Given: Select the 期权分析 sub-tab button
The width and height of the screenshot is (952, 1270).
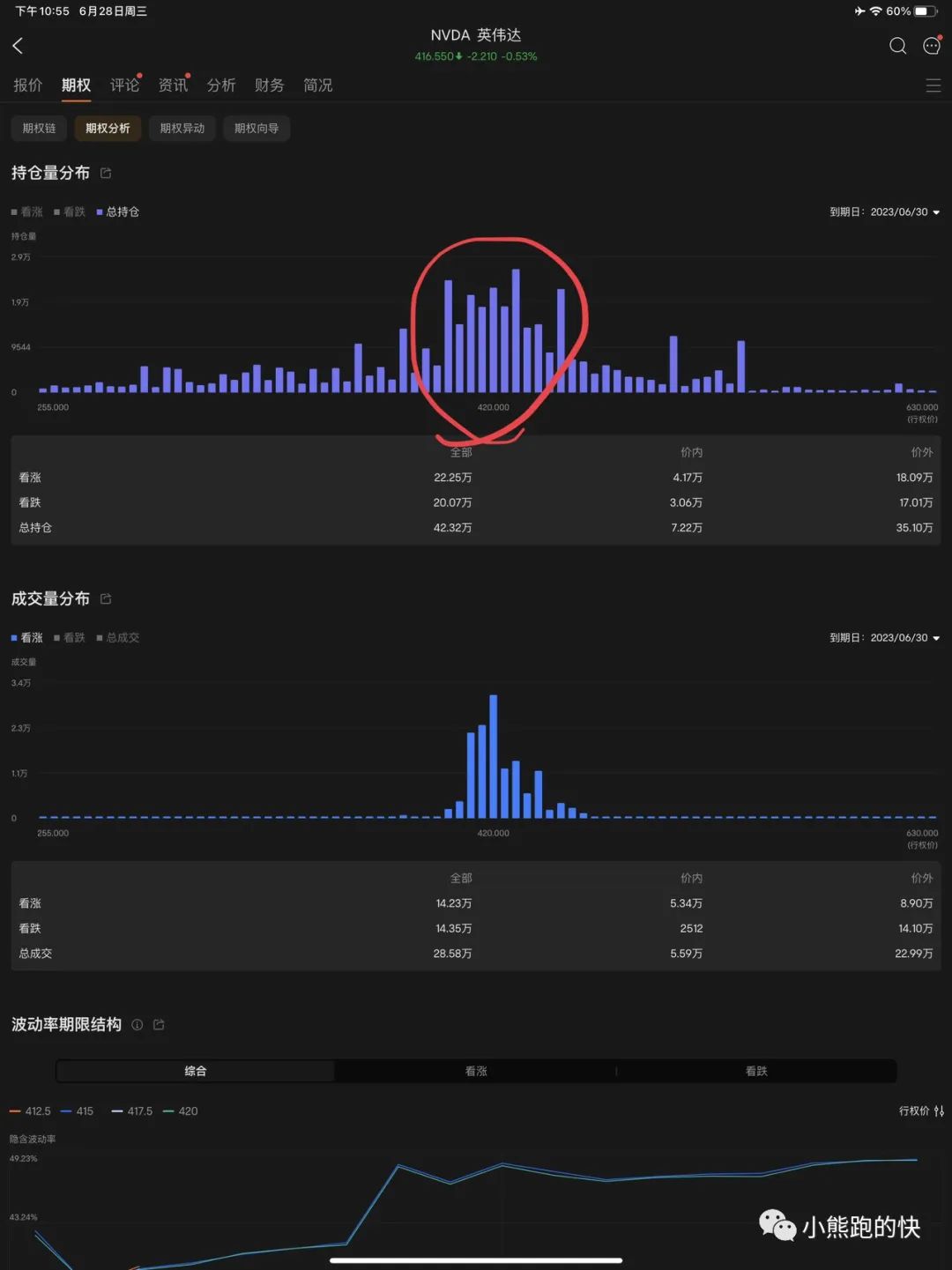Looking at the screenshot, I should (x=108, y=129).
